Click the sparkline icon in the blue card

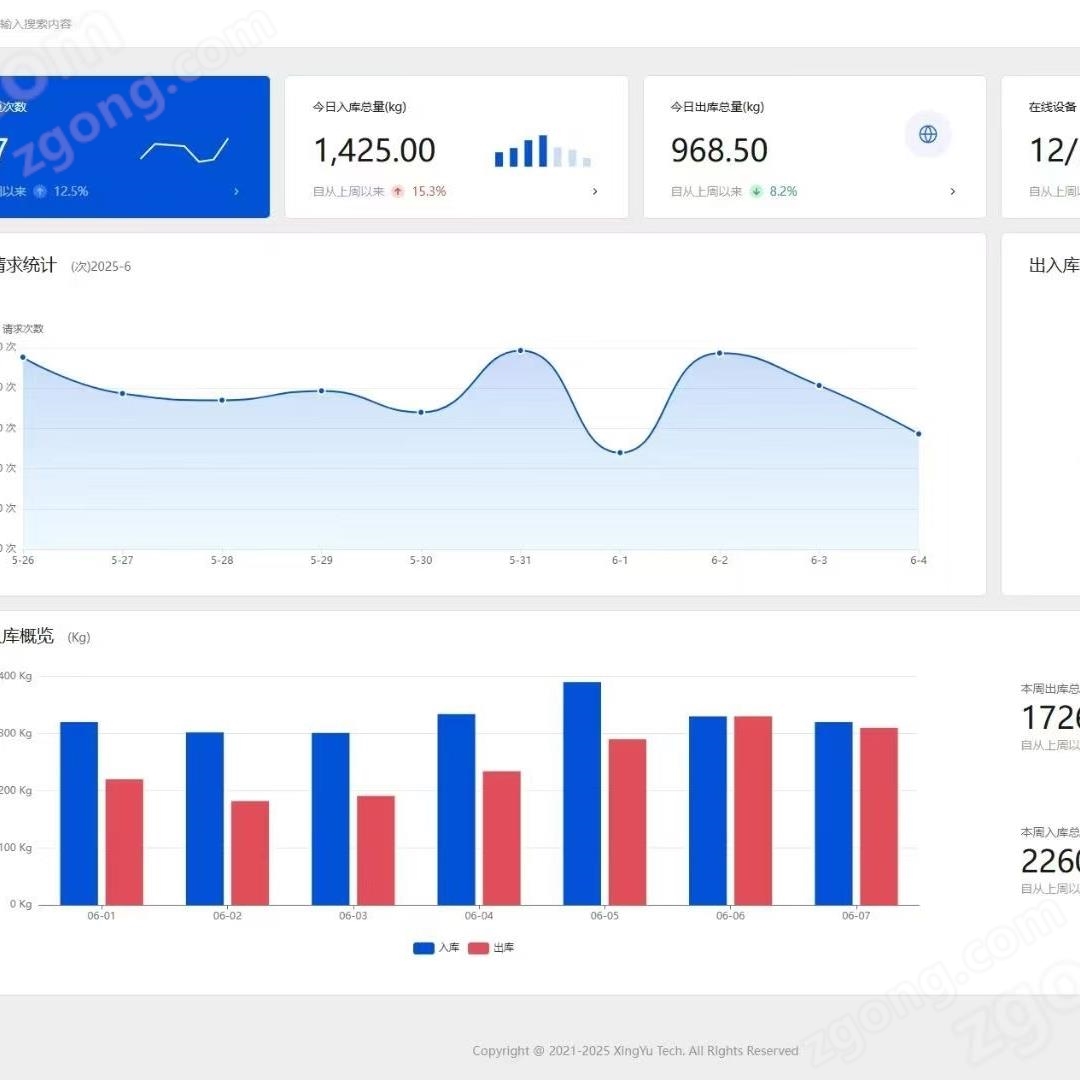tap(184, 150)
